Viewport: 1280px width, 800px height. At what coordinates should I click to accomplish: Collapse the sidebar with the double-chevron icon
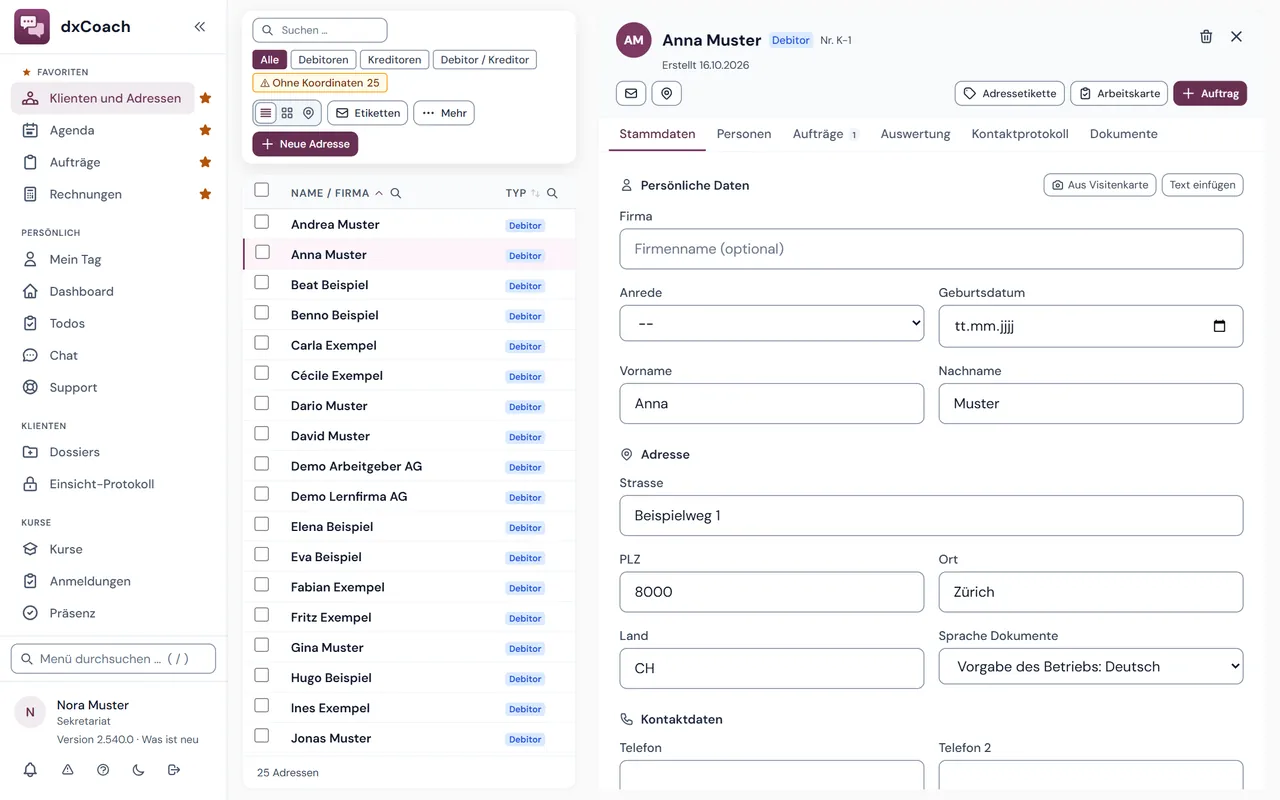click(200, 27)
